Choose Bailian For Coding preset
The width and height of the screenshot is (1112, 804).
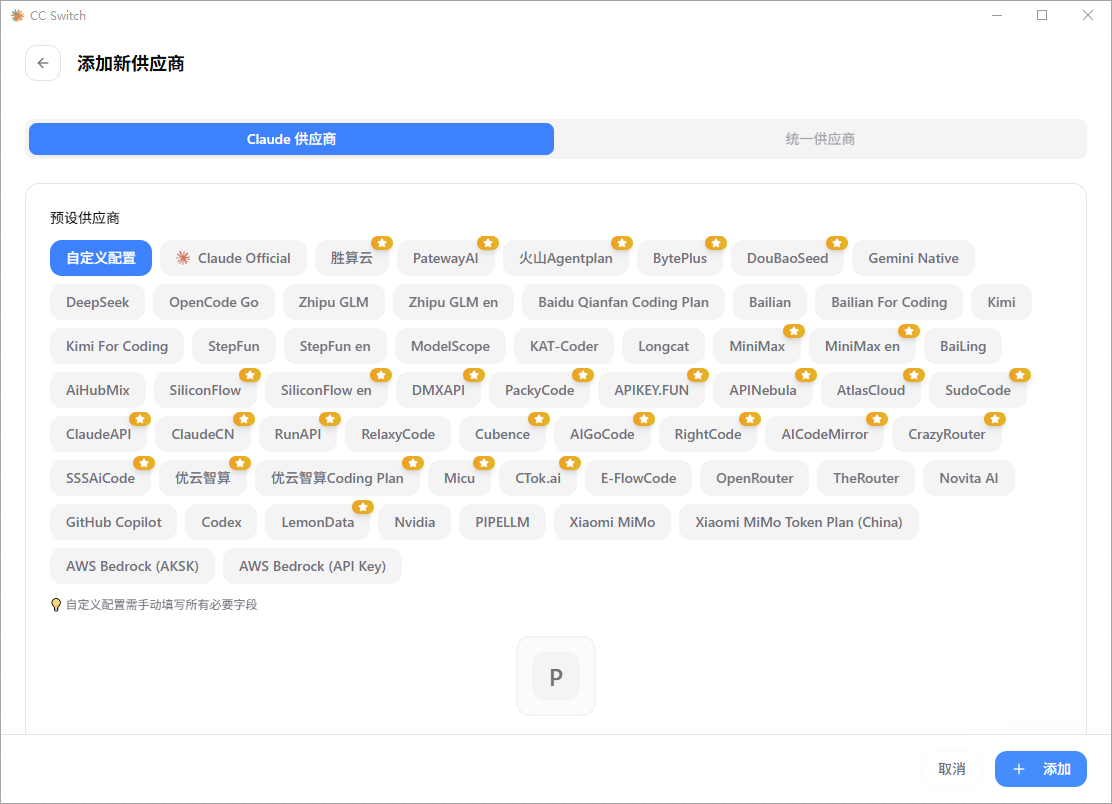pos(889,302)
